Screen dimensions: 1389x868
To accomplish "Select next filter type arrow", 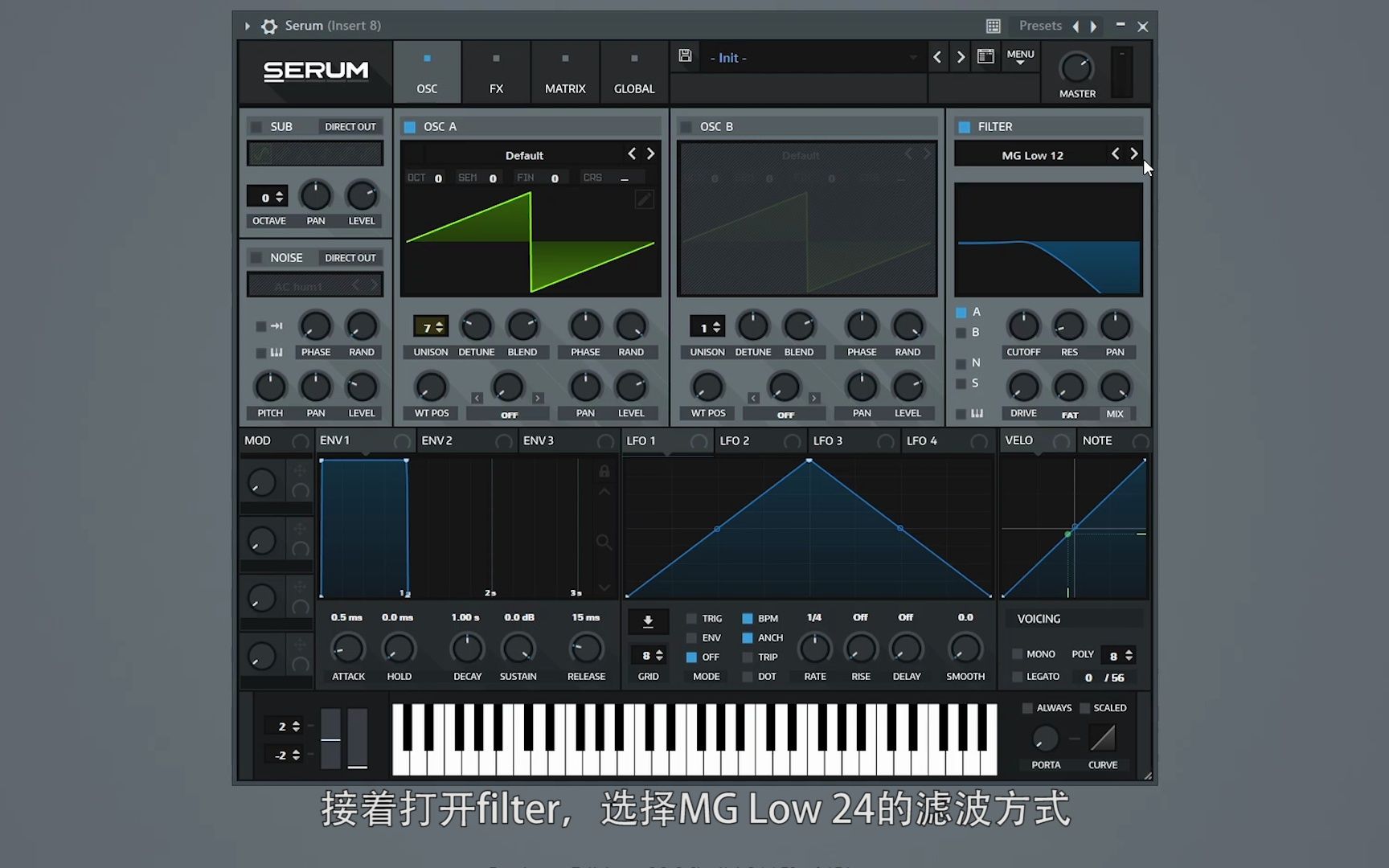I will coord(1134,154).
